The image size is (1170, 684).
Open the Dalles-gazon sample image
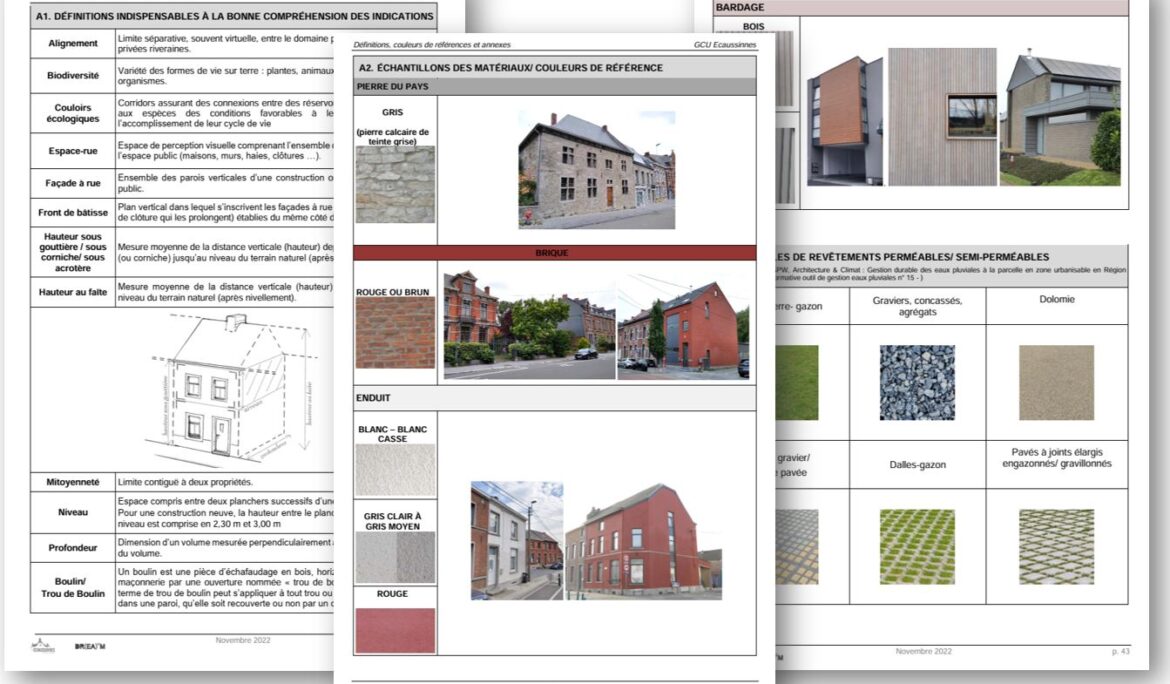(917, 546)
